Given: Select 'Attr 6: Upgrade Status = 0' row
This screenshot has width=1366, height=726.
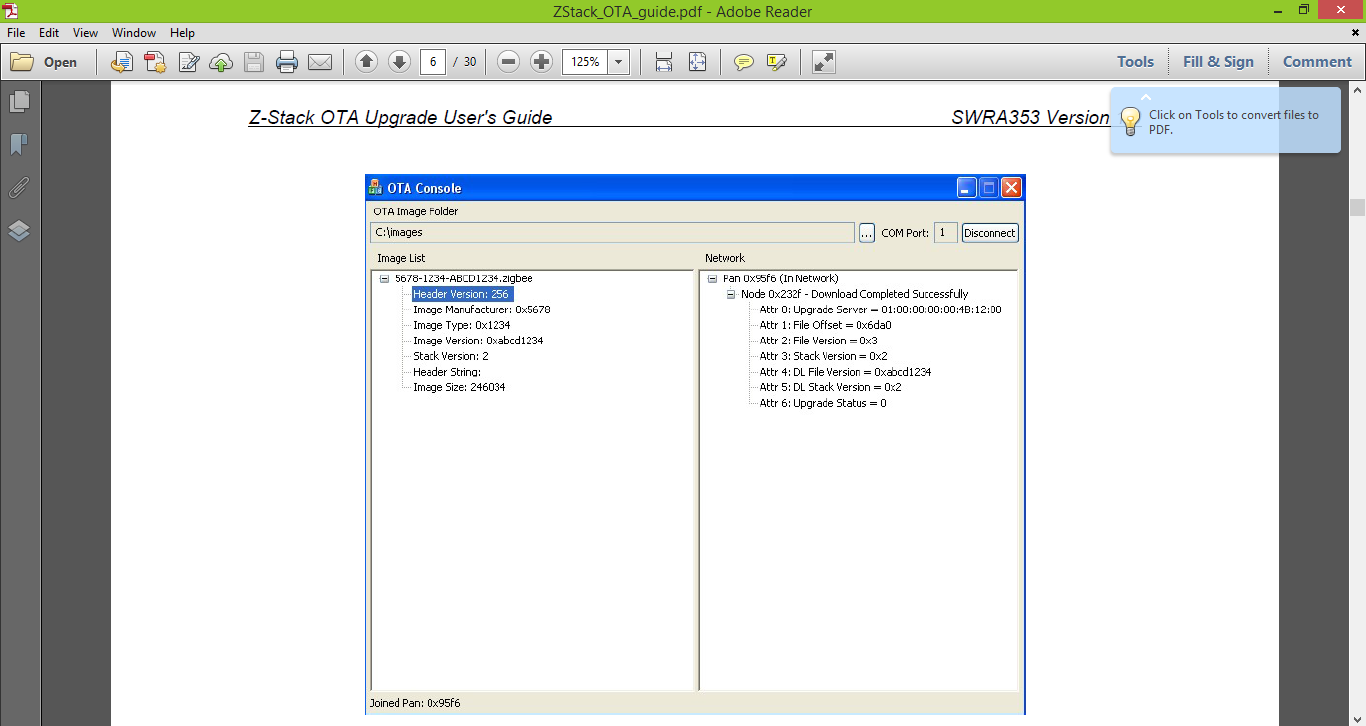Looking at the screenshot, I should tap(823, 403).
